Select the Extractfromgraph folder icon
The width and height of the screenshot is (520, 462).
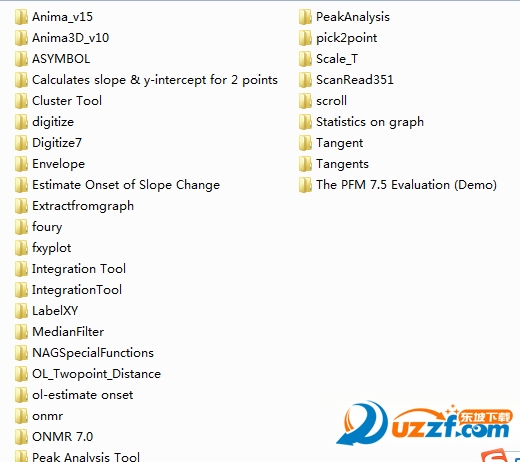click(21, 206)
